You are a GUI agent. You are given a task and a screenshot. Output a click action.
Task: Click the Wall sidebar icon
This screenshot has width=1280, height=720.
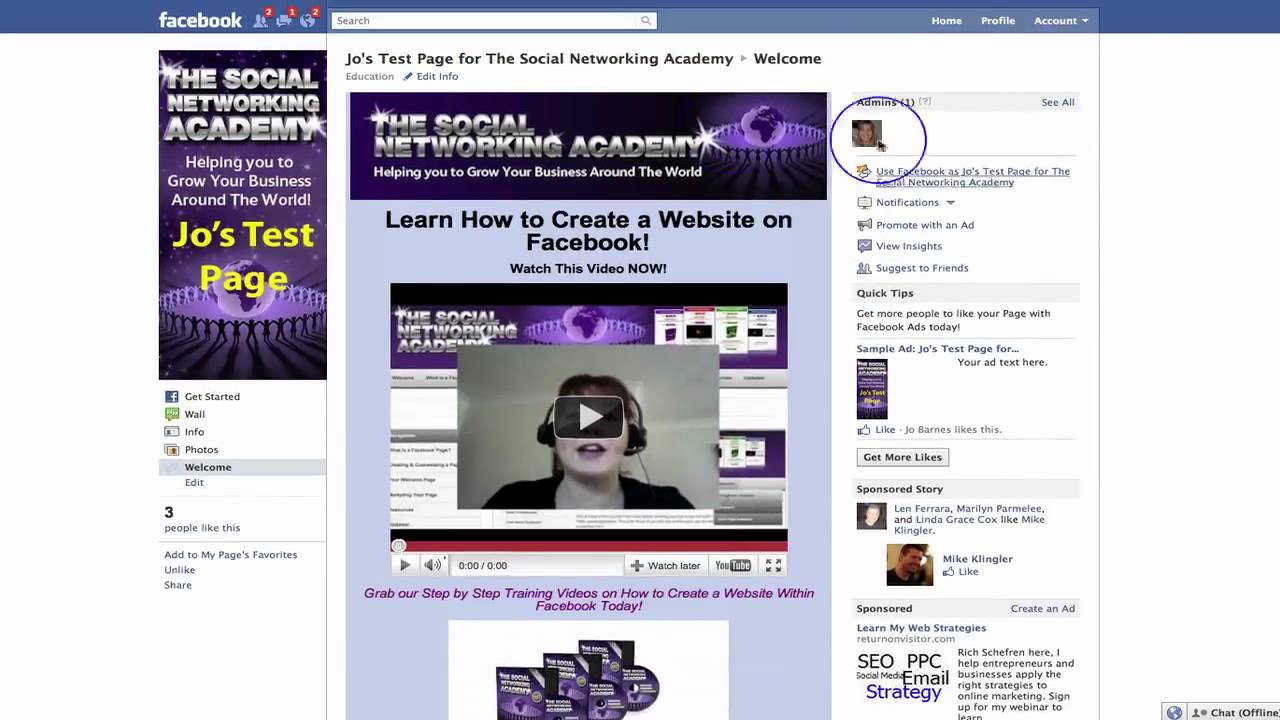tap(172, 414)
